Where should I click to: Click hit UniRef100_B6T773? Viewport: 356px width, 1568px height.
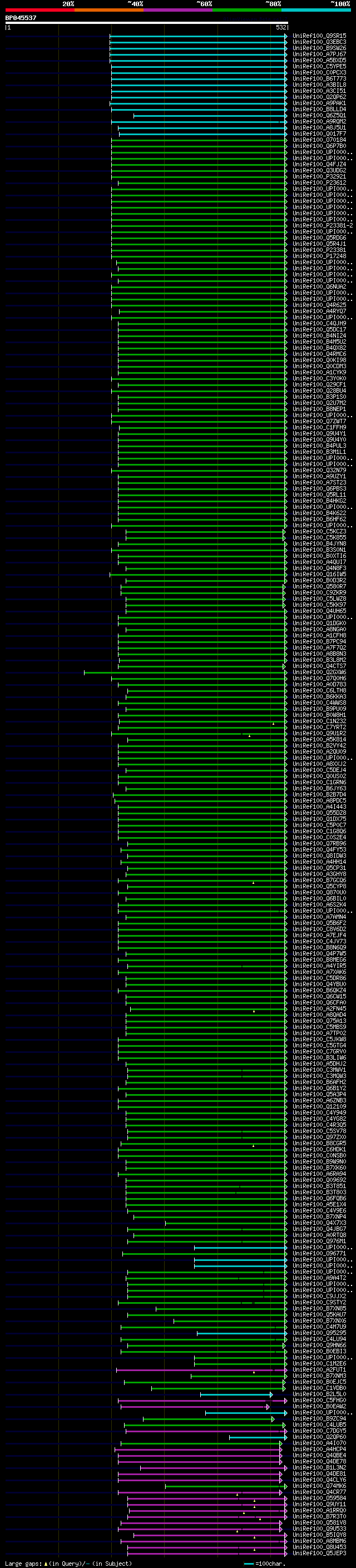click(319, 78)
